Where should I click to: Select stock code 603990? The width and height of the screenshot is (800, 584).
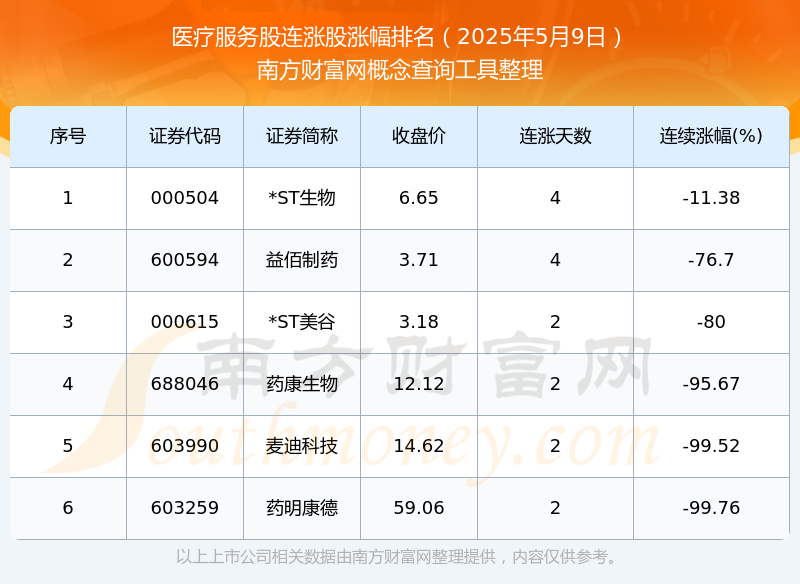(185, 446)
